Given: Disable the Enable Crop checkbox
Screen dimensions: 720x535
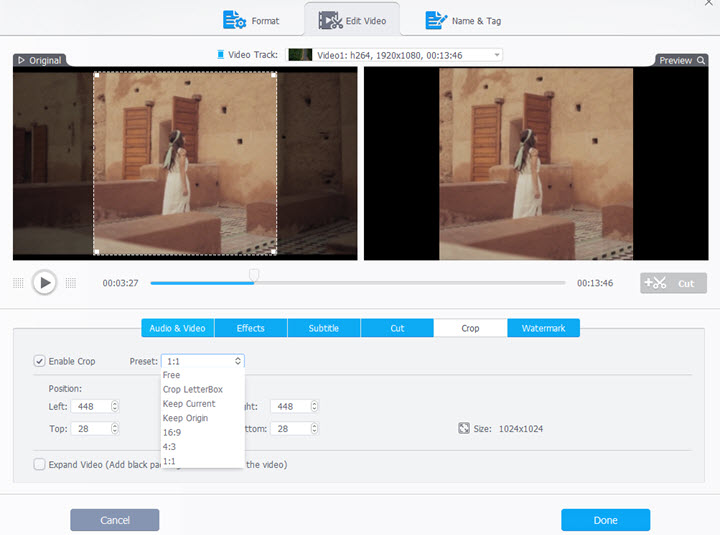Looking at the screenshot, I should click(x=39, y=361).
